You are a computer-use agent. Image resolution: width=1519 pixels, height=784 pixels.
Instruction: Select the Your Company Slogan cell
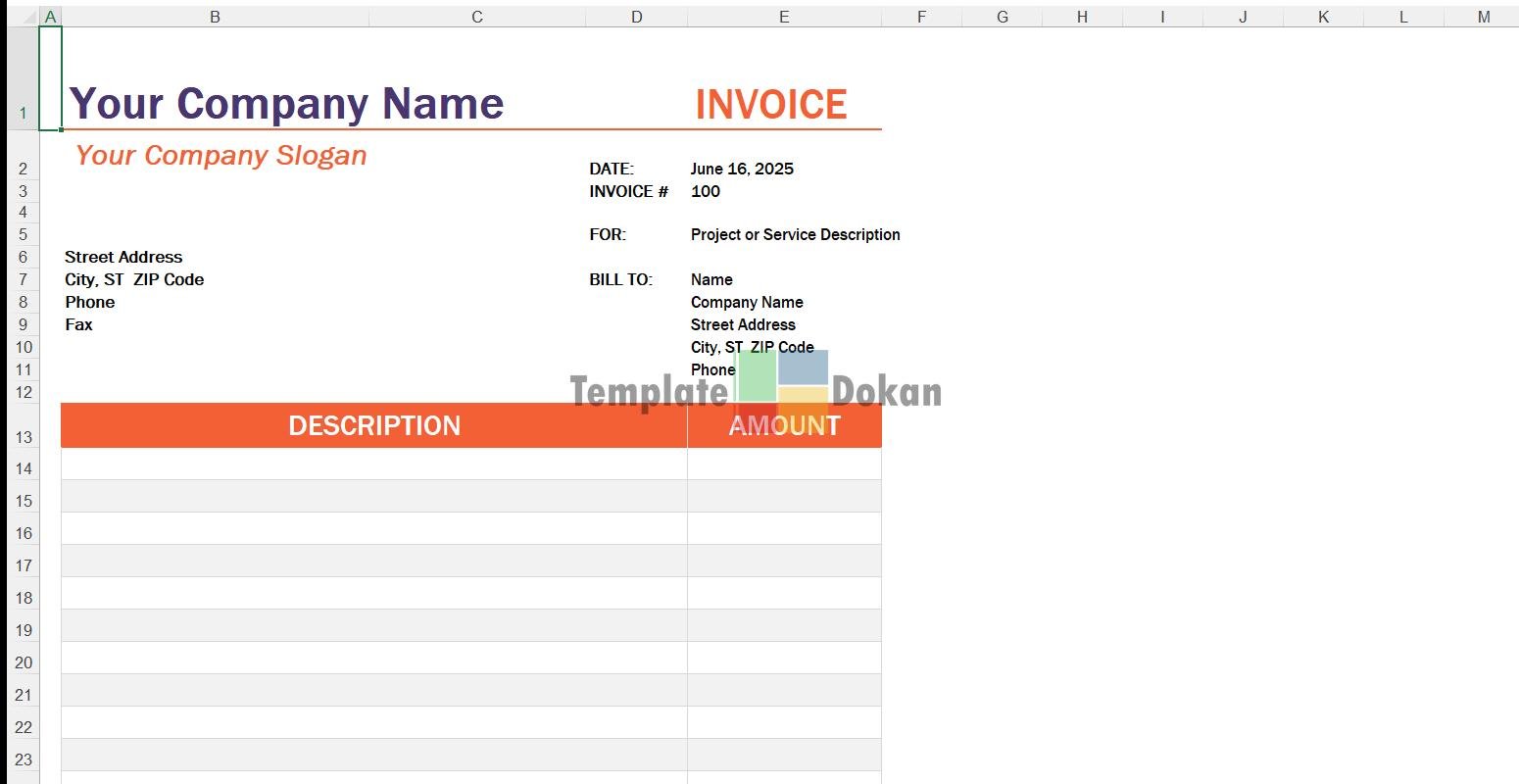(221, 156)
